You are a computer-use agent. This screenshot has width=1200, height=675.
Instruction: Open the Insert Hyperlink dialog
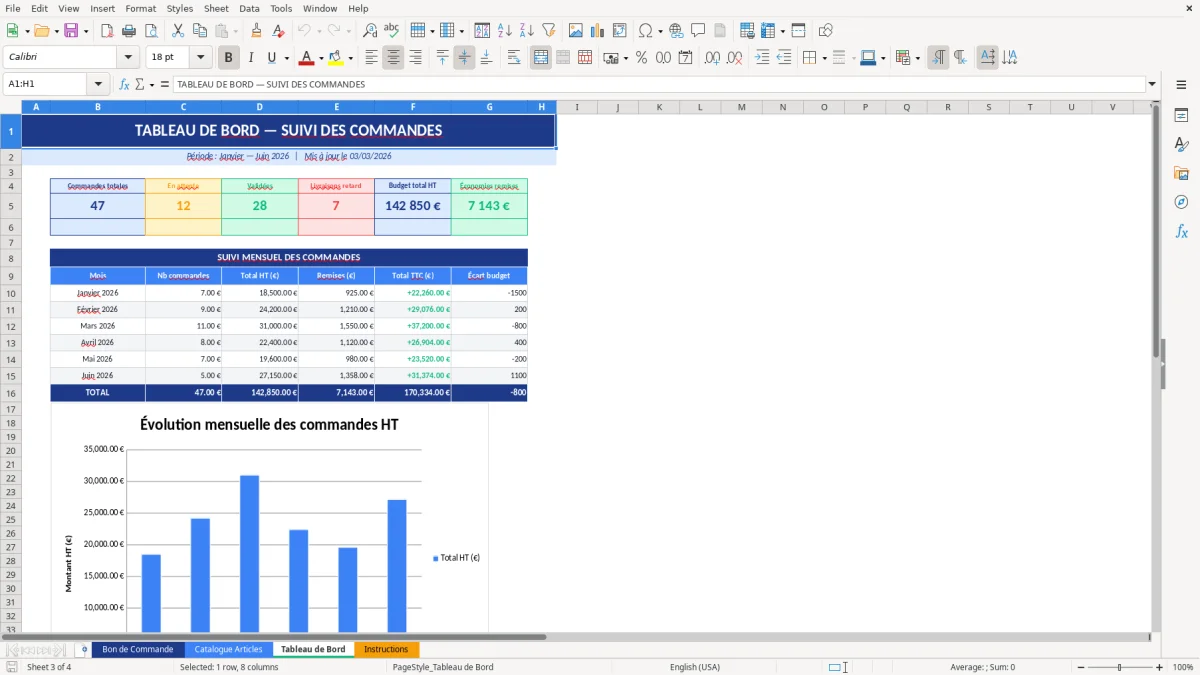(x=675, y=31)
